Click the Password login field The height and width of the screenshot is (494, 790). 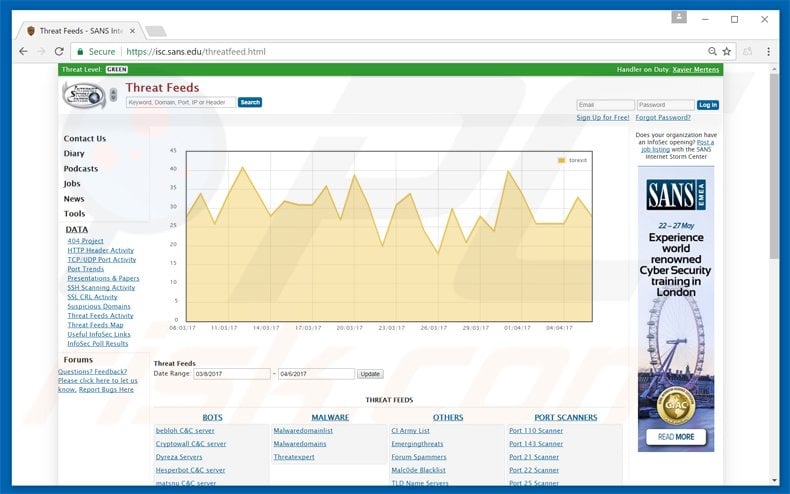pyautogui.click(x=666, y=105)
